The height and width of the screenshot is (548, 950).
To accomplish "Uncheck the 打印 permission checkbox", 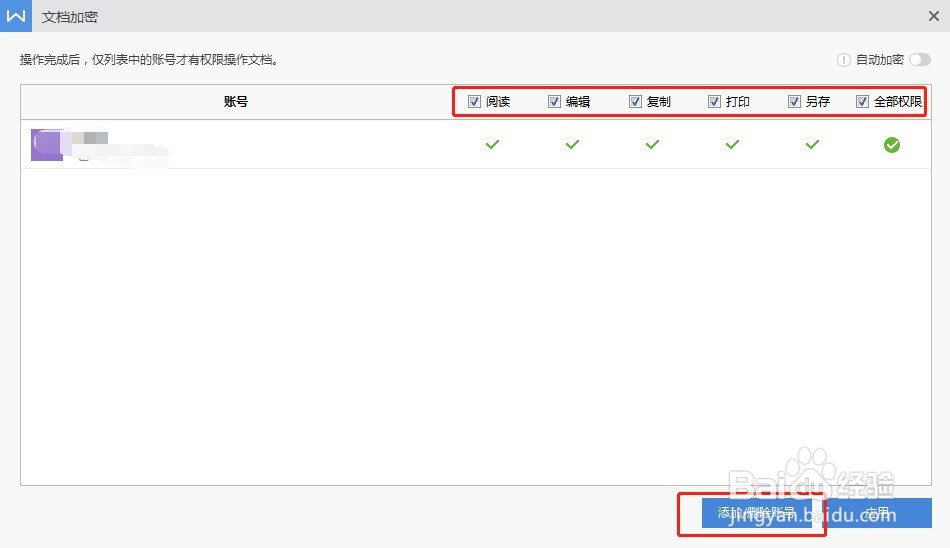I will (x=714, y=101).
